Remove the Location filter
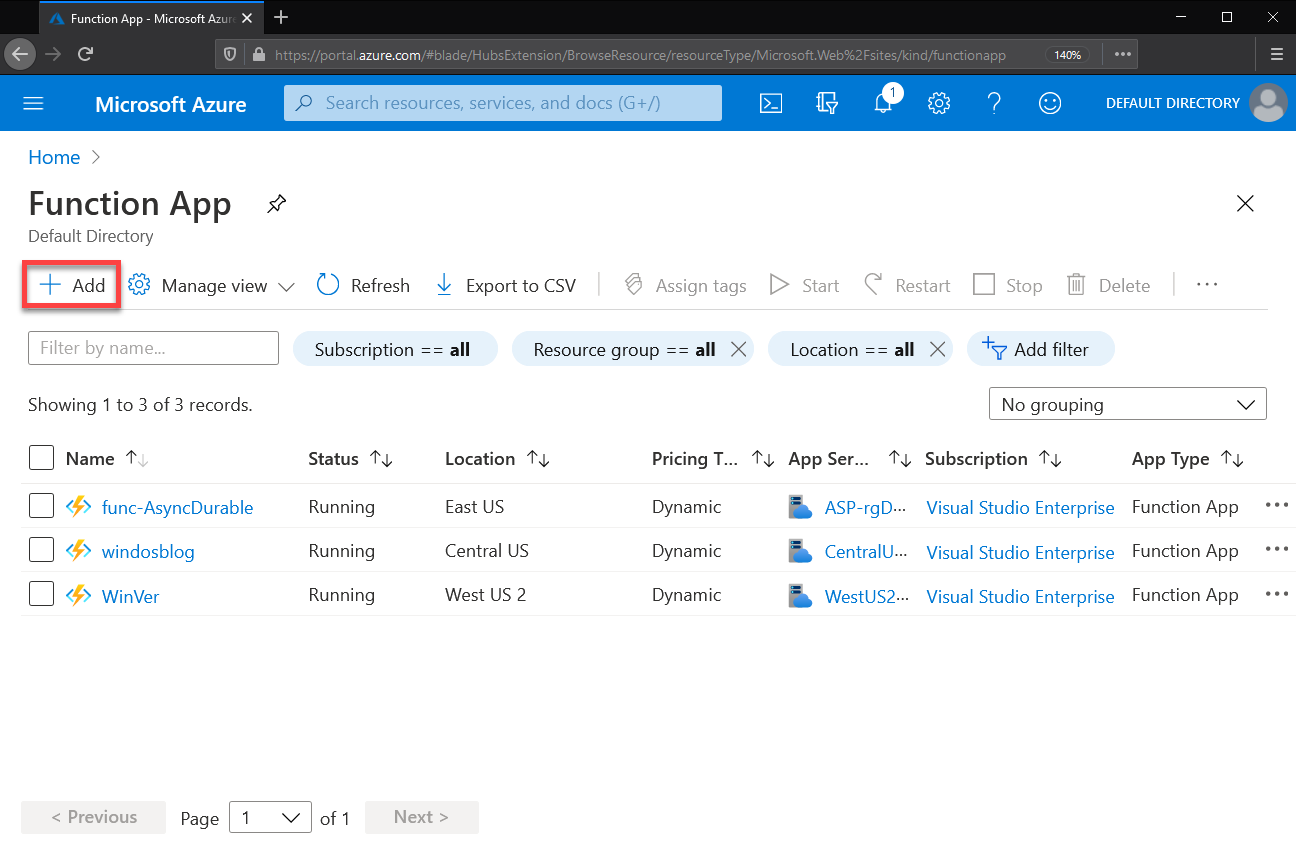 coord(937,349)
